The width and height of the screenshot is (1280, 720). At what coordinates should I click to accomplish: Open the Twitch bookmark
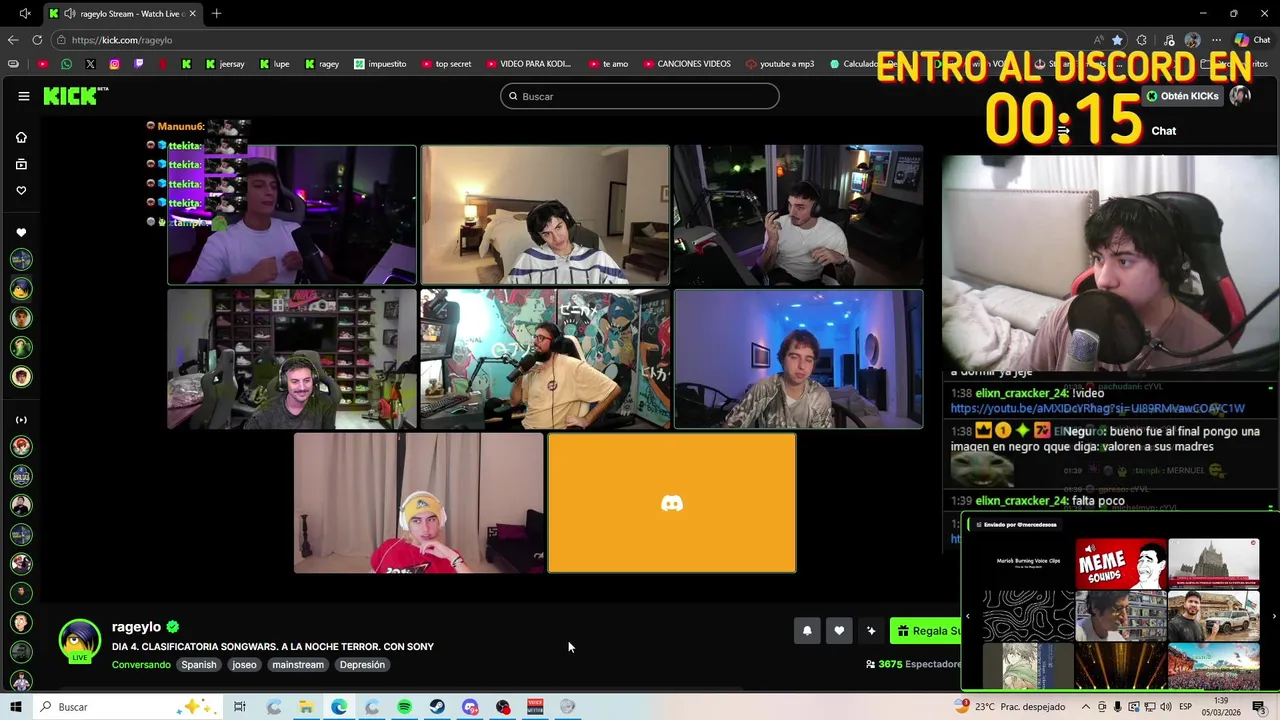click(138, 64)
